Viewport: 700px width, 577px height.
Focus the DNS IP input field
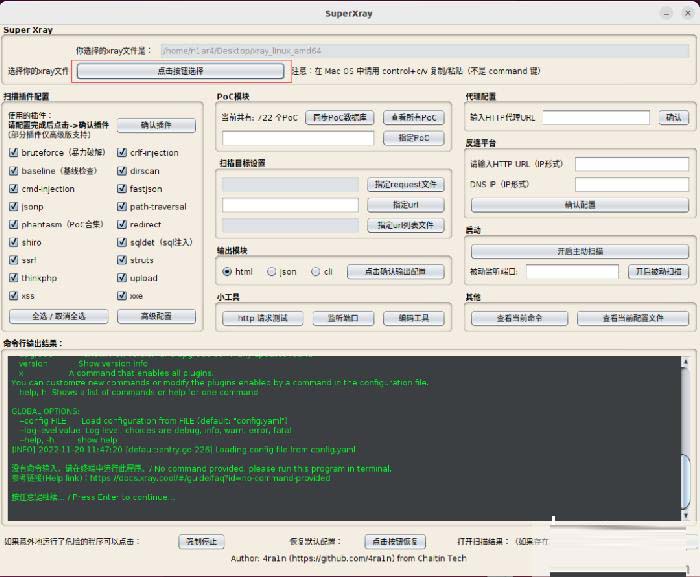coord(632,184)
